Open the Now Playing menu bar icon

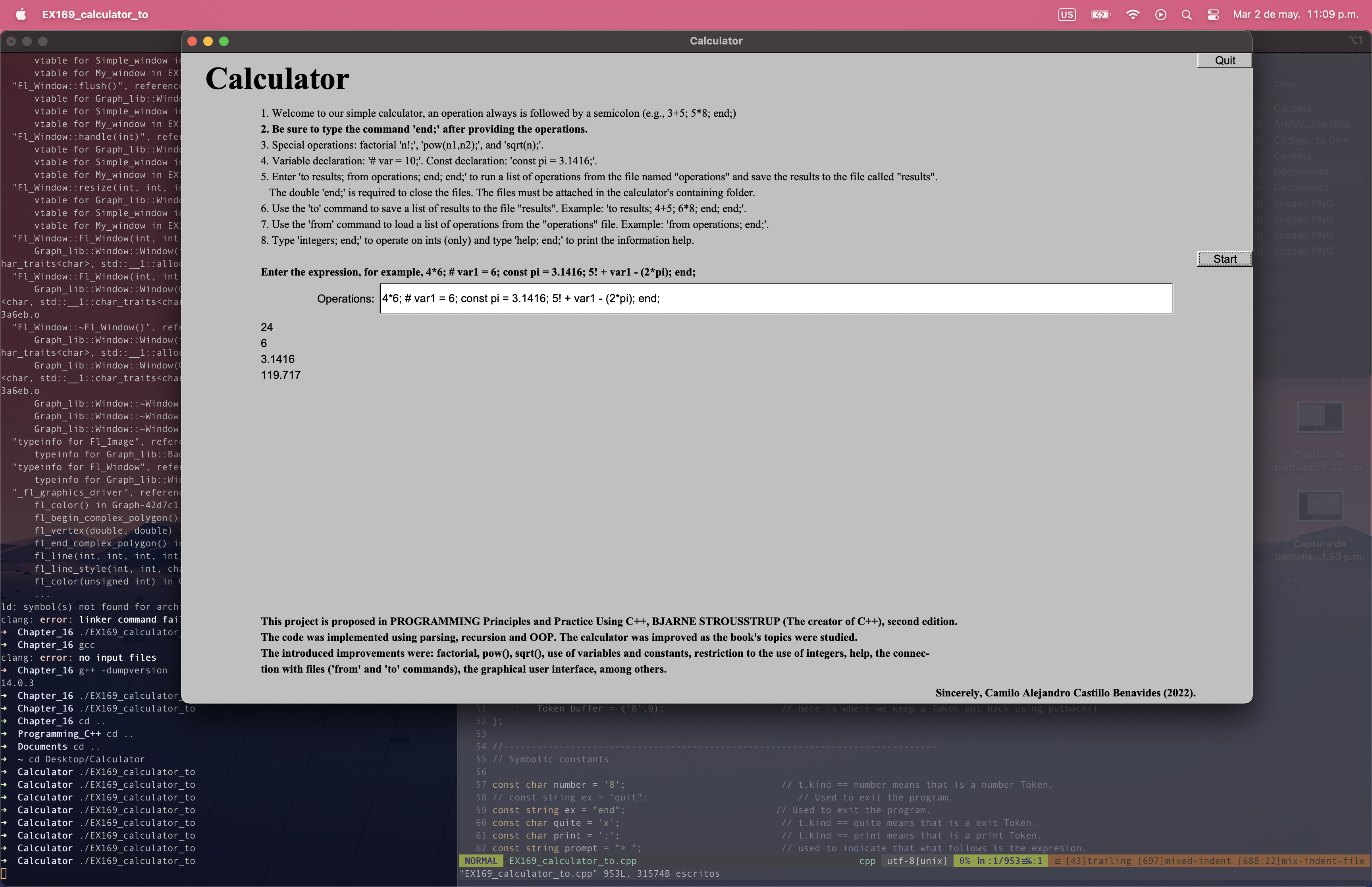1161,14
